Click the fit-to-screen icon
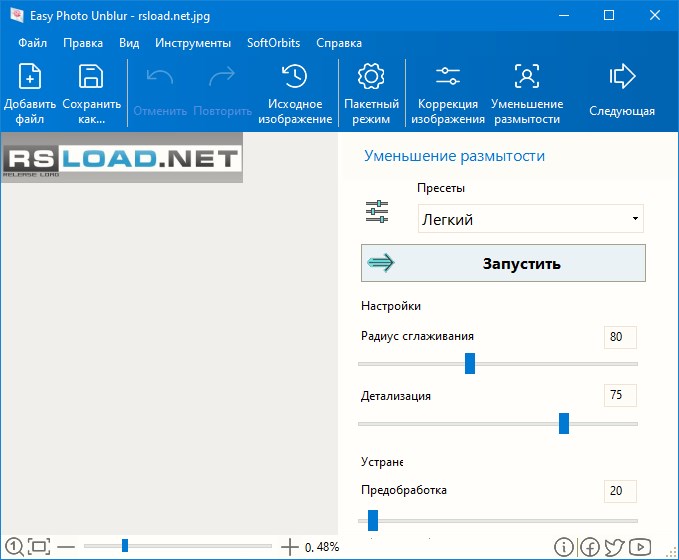The image size is (679, 560). click(x=38, y=546)
